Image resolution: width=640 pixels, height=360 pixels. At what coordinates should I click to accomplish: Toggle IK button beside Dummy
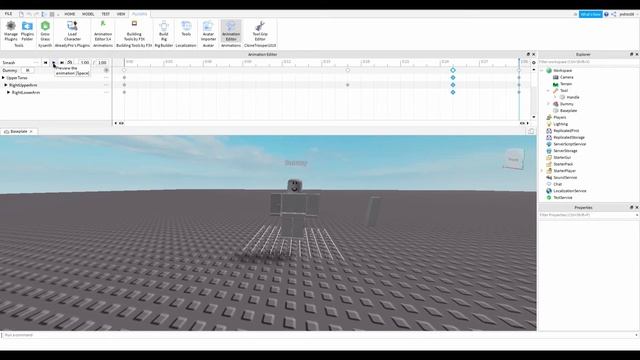[27, 70]
